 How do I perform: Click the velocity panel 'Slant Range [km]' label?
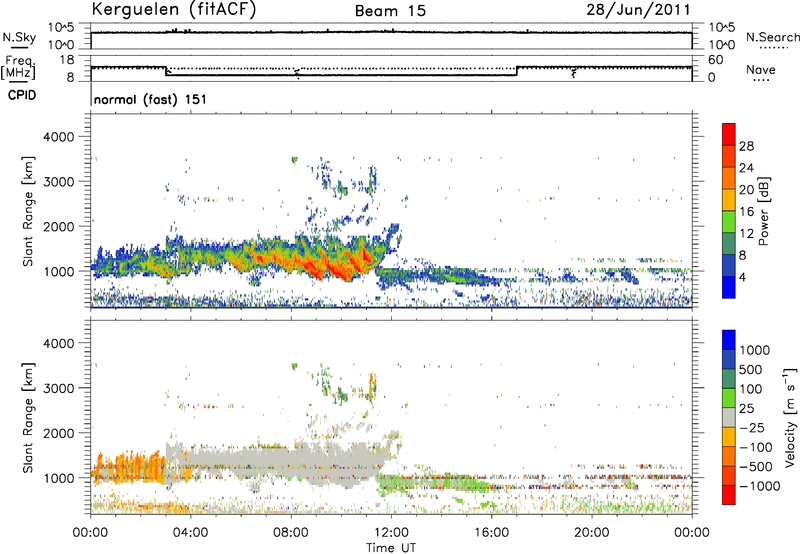[x=28, y=417]
